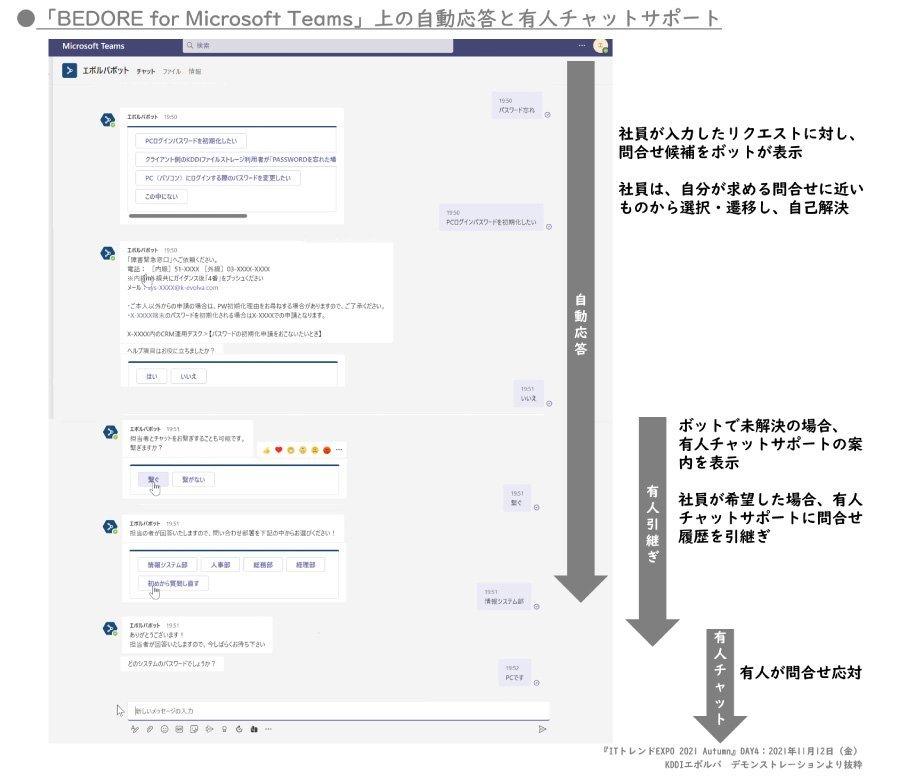Choose PC(パソコン)にログインする際のパスワードを変更したい

[x=218, y=178]
